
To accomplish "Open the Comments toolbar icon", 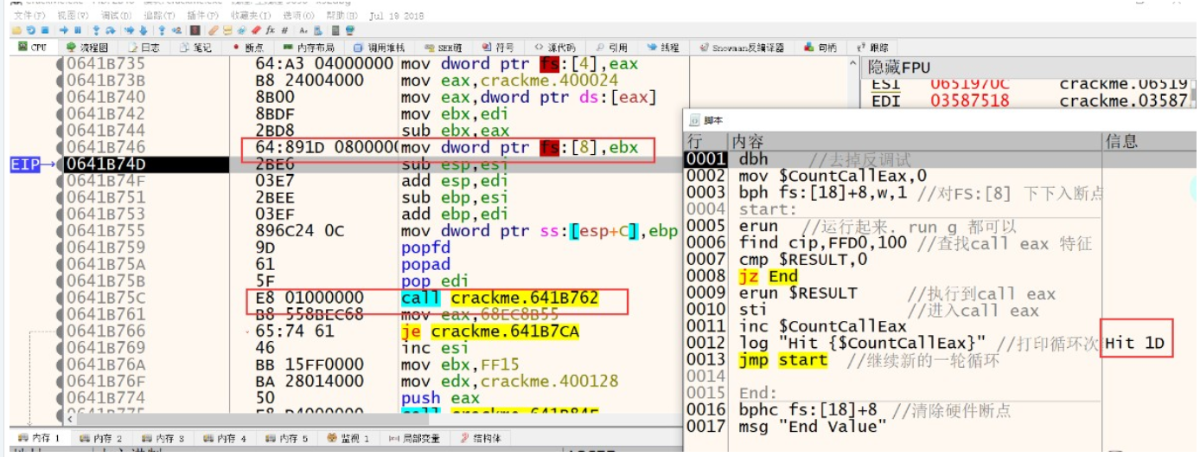I will 228,30.
